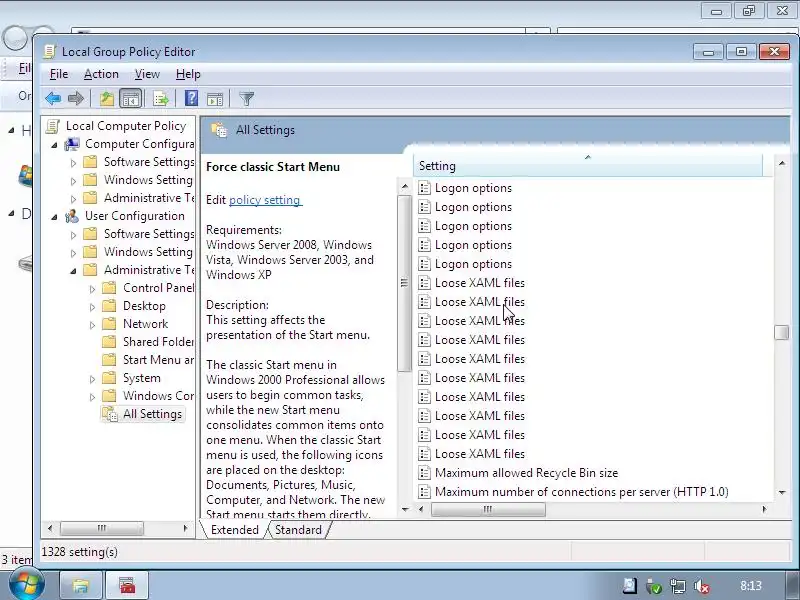800x600 pixels.
Task: Expand the Control Panel folder
Action: pyautogui.click(x=92, y=289)
